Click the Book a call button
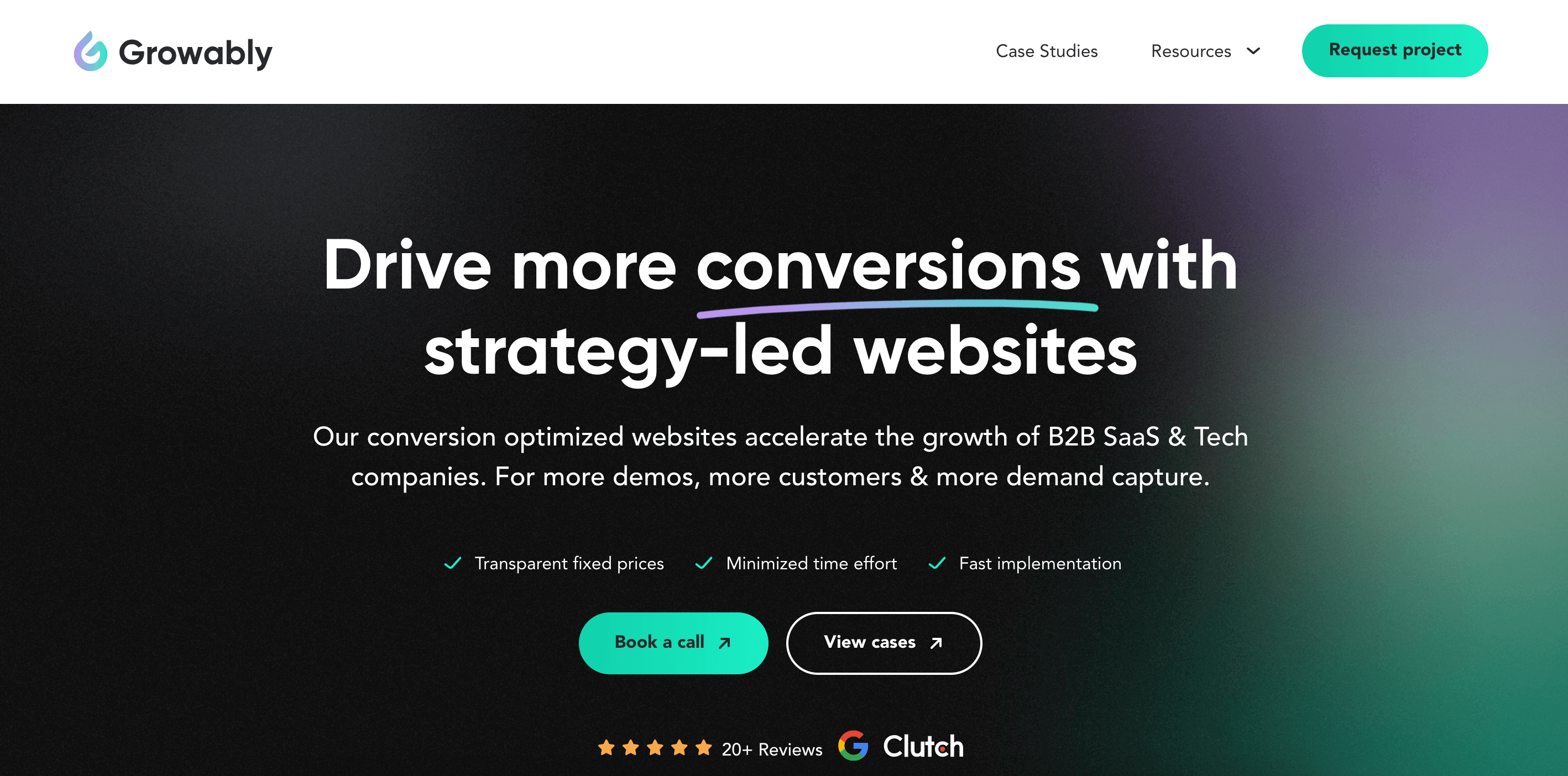This screenshot has height=776, width=1568. click(x=672, y=642)
